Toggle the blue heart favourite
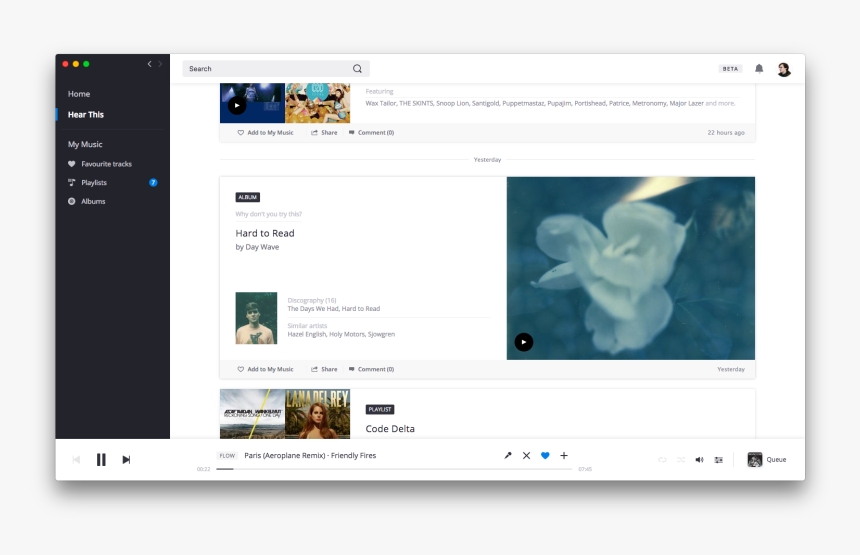 pos(545,455)
